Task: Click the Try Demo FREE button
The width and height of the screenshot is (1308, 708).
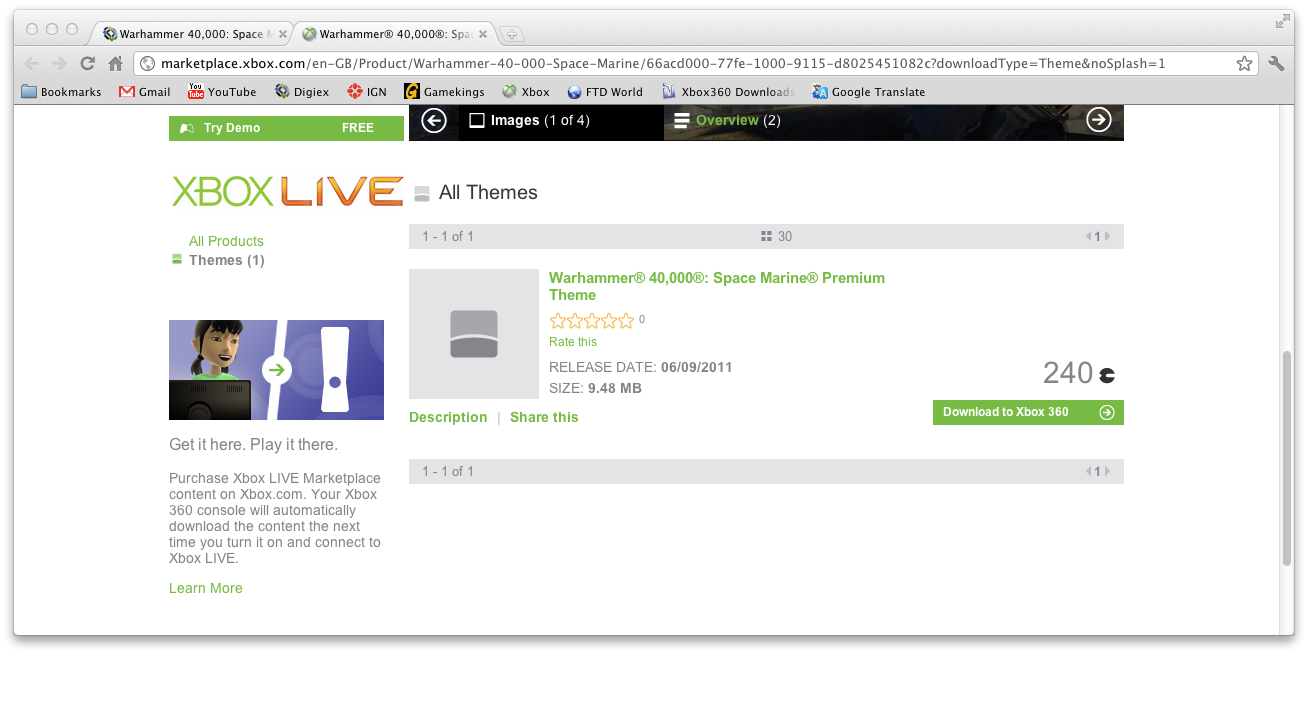Action: [286, 128]
